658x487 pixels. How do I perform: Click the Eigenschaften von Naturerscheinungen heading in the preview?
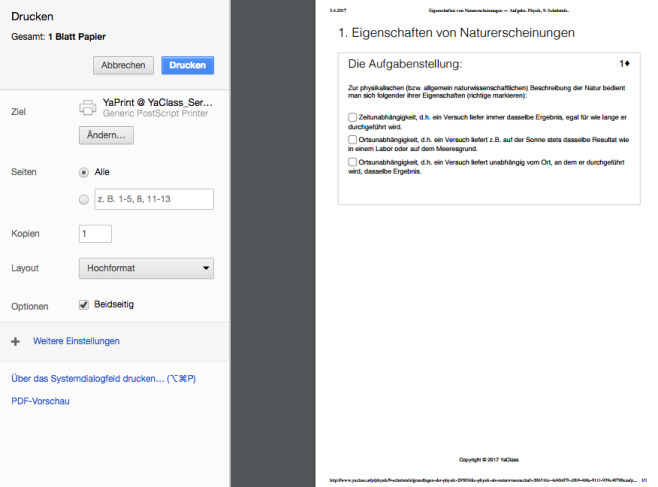click(x=456, y=33)
